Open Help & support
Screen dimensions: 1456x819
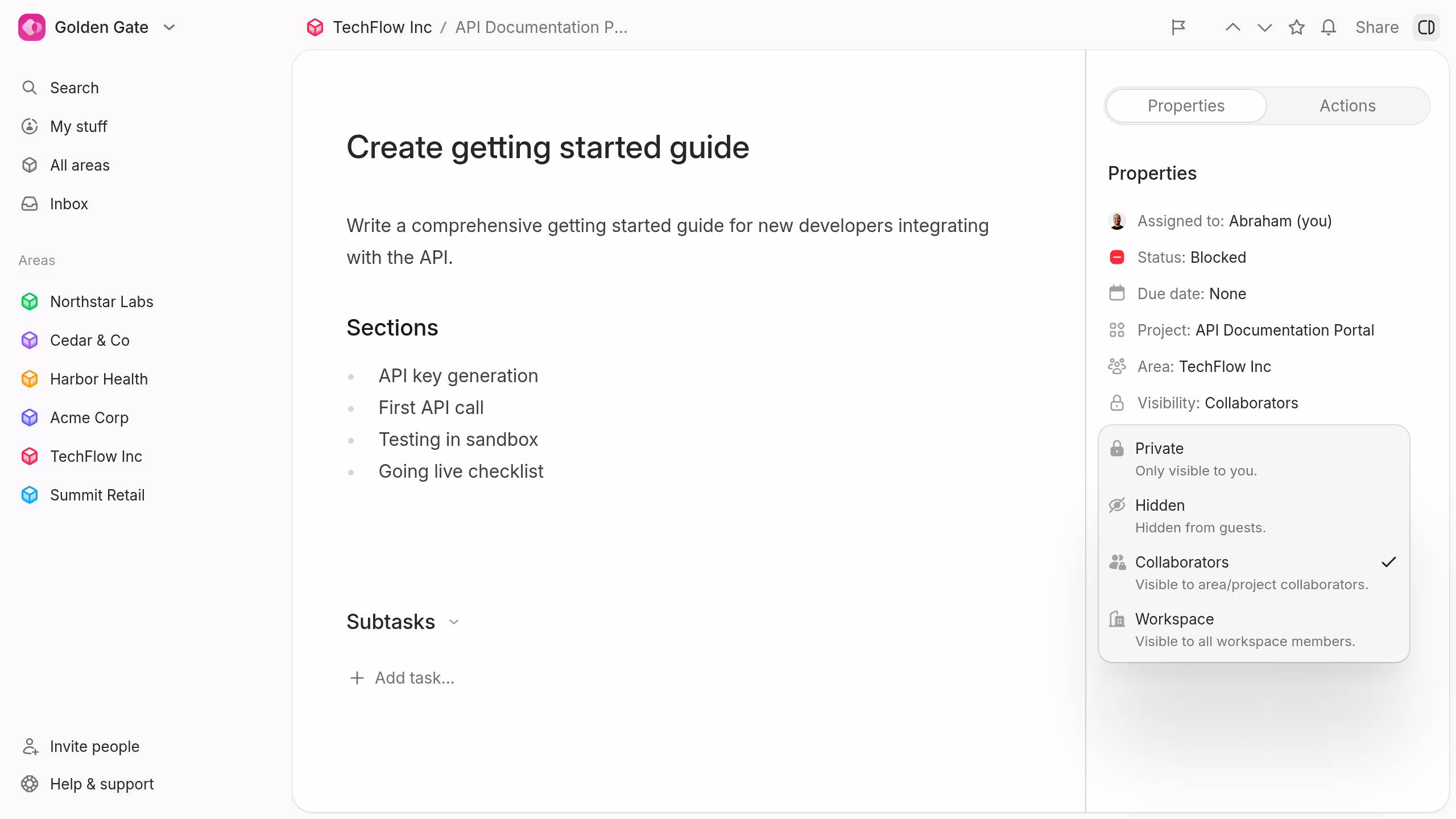click(x=88, y=784)
